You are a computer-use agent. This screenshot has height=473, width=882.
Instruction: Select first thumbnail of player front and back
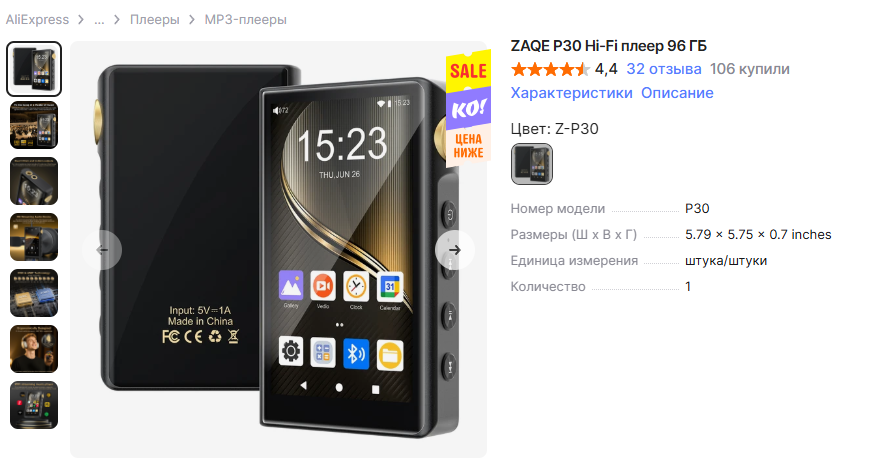34,69
